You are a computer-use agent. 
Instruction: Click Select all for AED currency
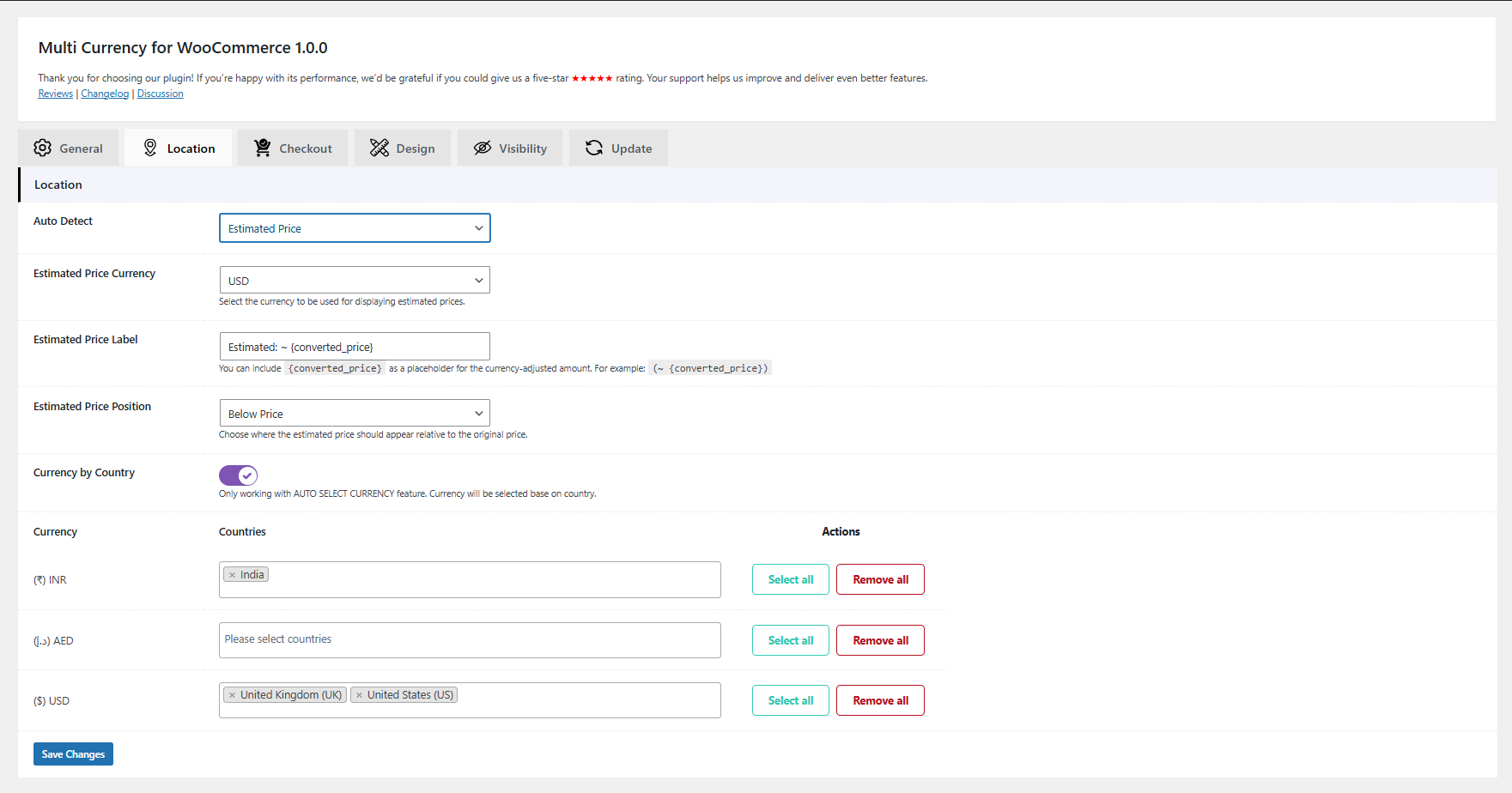click(790, 640)
